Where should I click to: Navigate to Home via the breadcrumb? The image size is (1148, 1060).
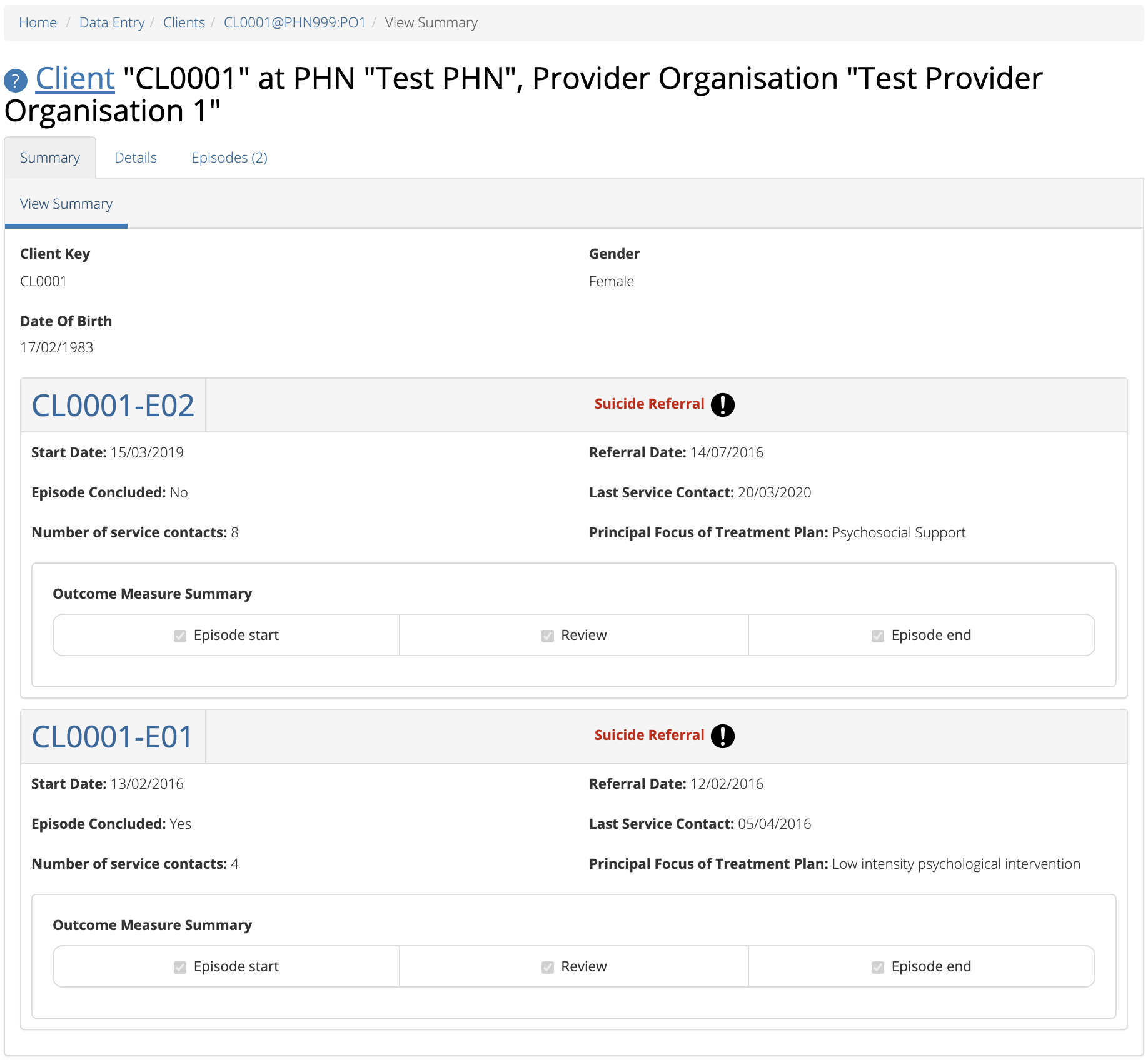pos(38,22)
